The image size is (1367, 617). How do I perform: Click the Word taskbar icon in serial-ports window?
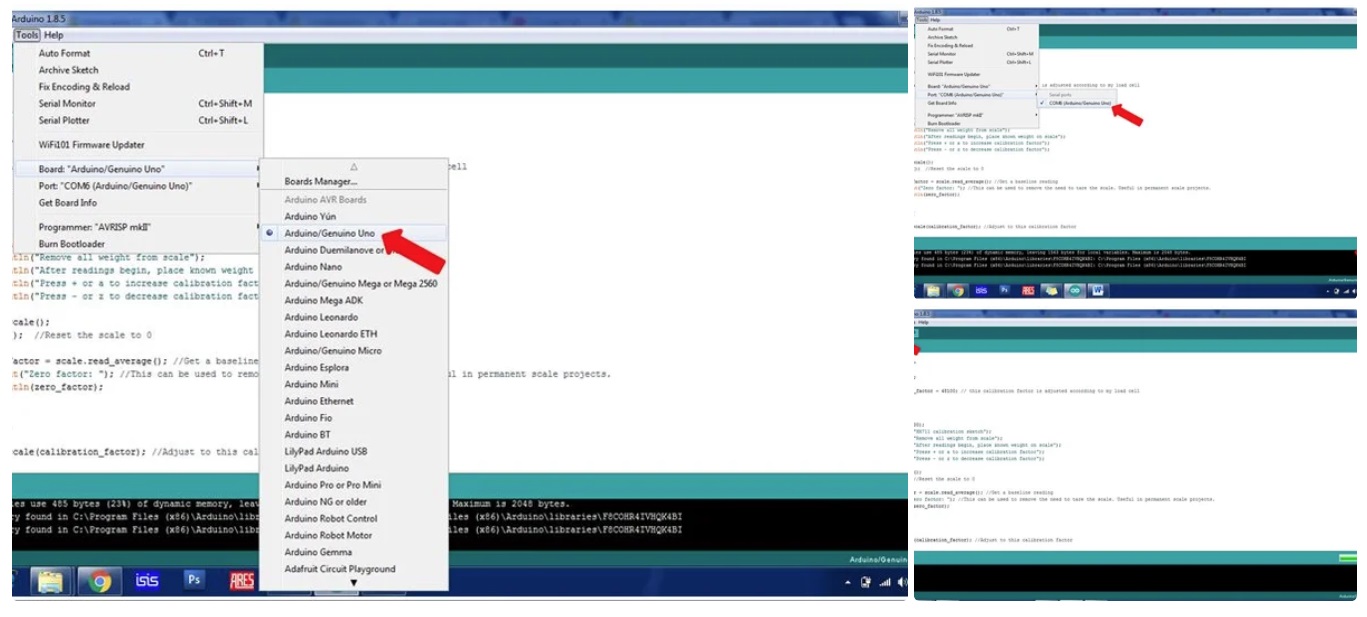(x=1097, y=290)
